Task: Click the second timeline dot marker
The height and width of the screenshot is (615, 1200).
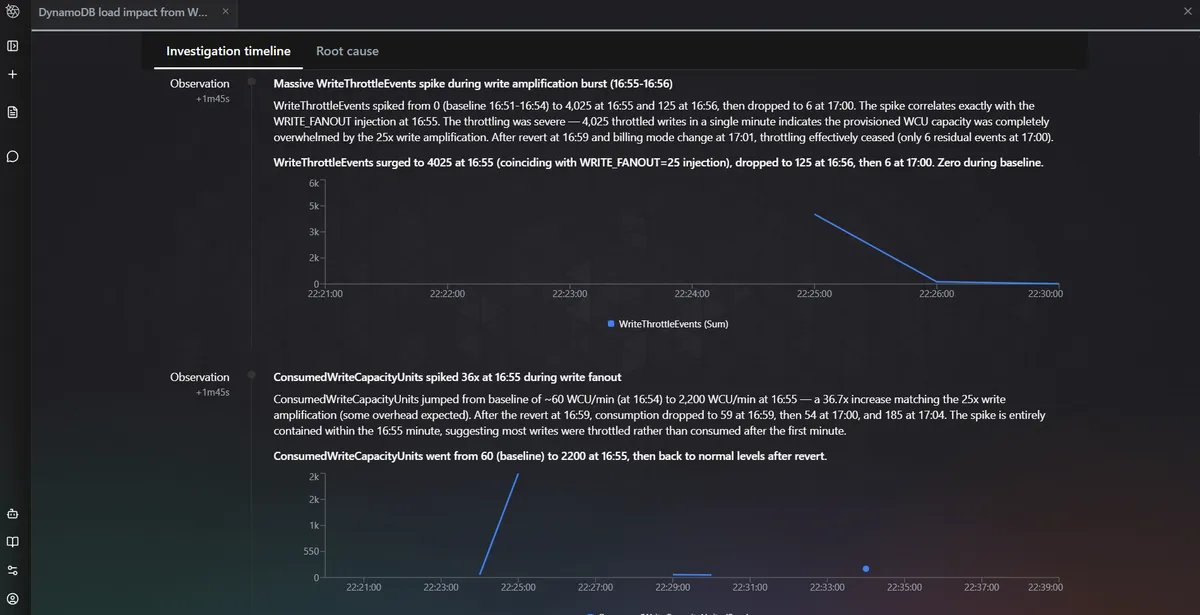Action: click(x=252, y=376)
